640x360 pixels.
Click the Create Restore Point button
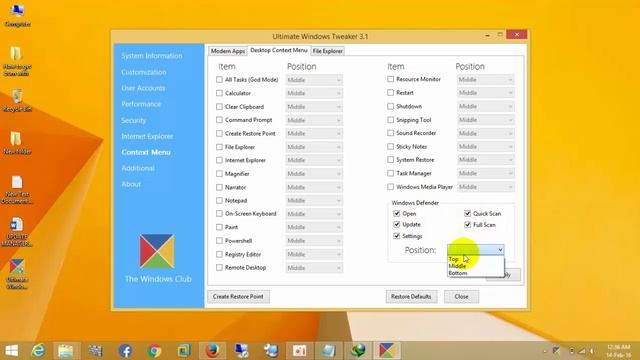coord(238,296)
